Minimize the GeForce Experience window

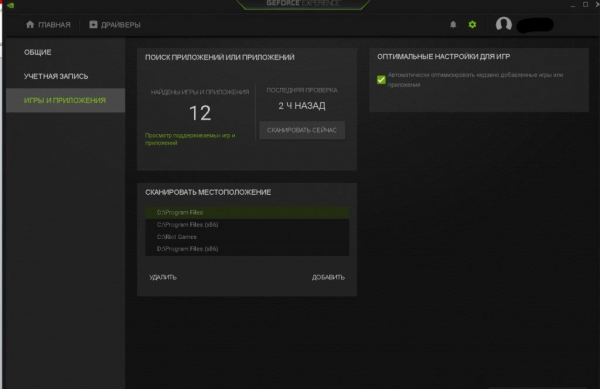[573, 5]
